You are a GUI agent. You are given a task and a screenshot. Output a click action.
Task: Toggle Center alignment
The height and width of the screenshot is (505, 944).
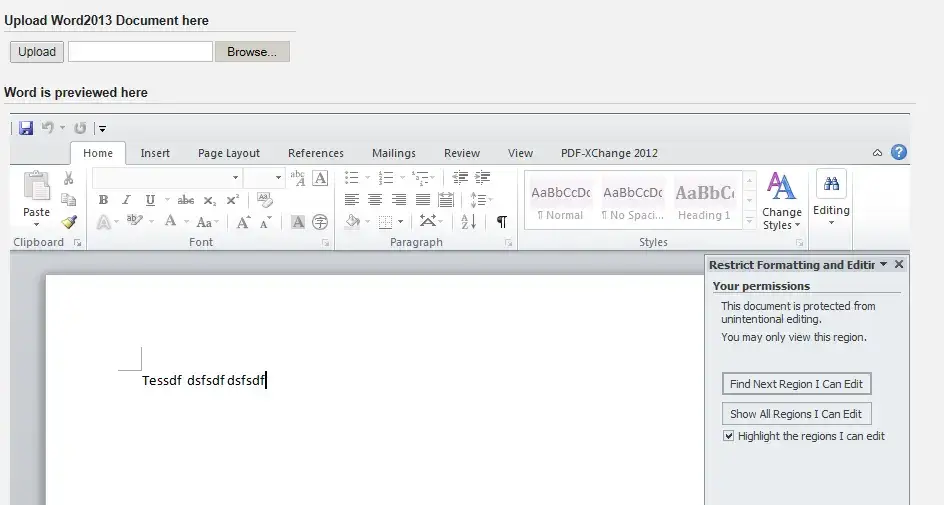click(x=374, y=200)
